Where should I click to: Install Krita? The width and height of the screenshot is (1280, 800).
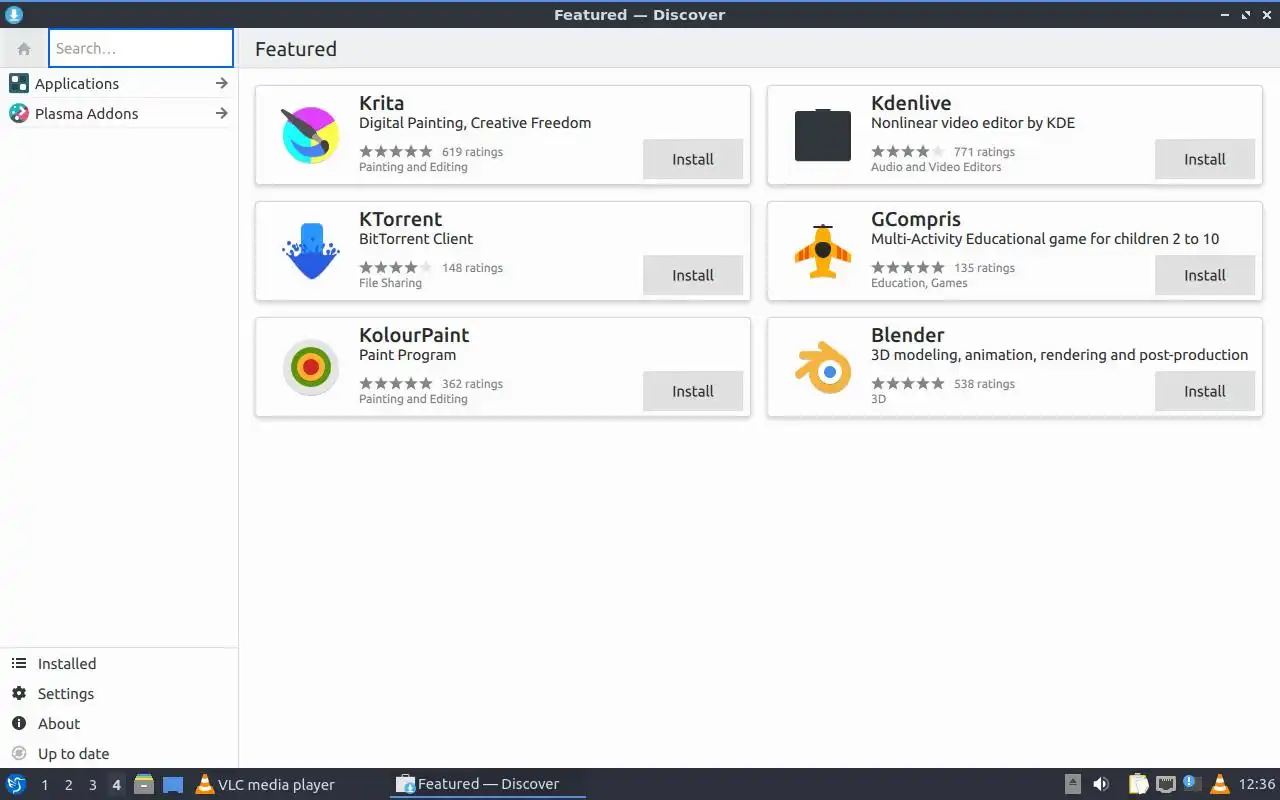[693, 159]
